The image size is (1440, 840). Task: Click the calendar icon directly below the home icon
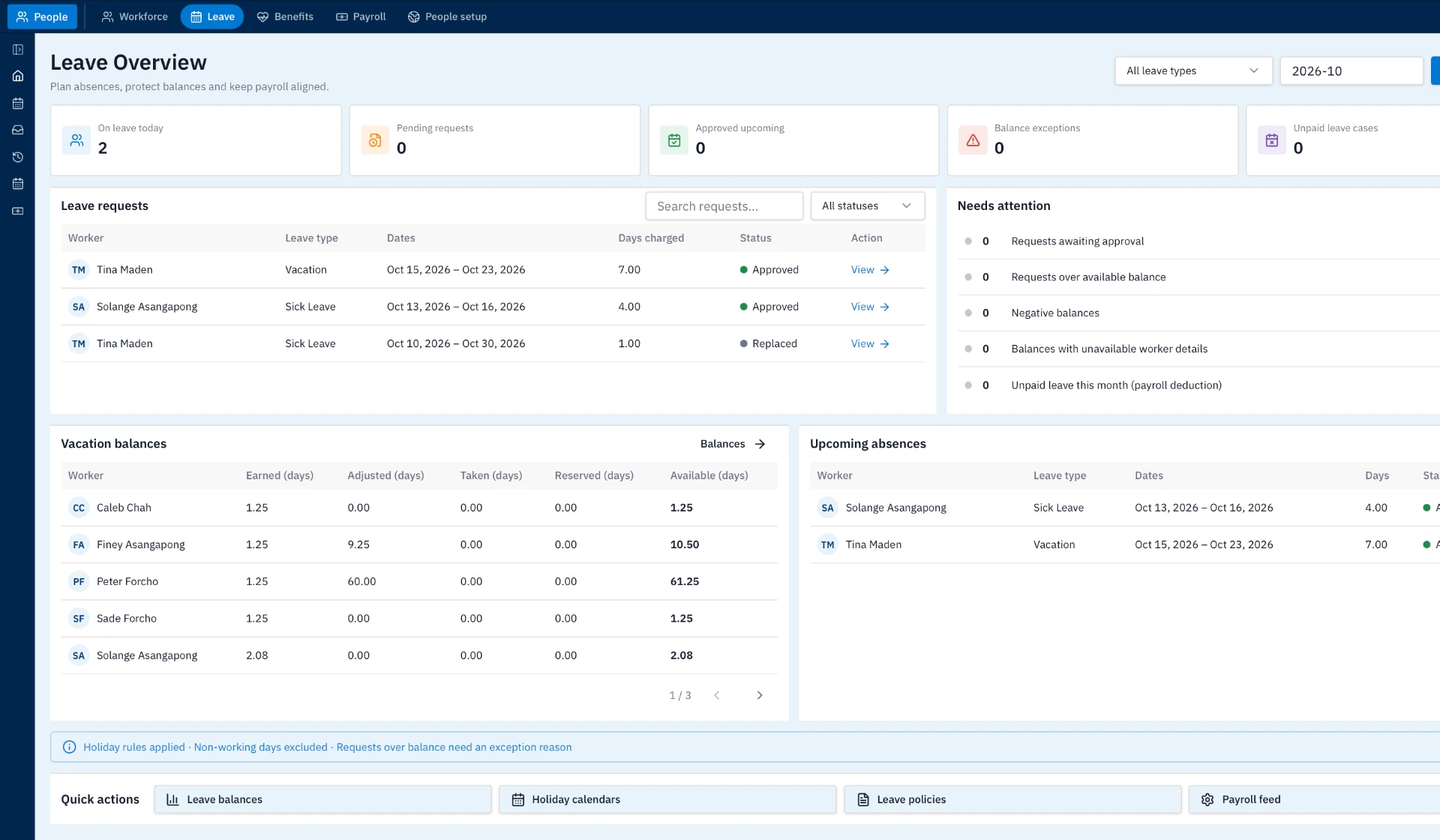18,103
